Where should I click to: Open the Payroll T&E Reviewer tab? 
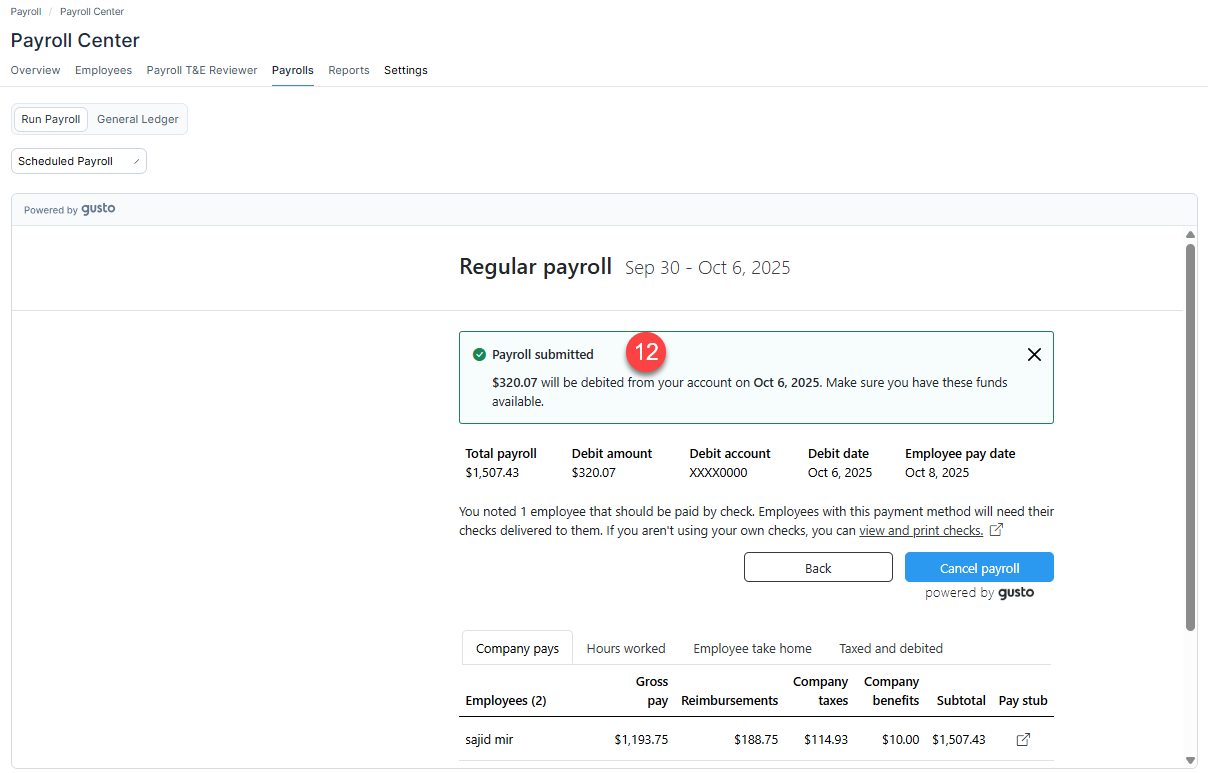click(201, 70)
